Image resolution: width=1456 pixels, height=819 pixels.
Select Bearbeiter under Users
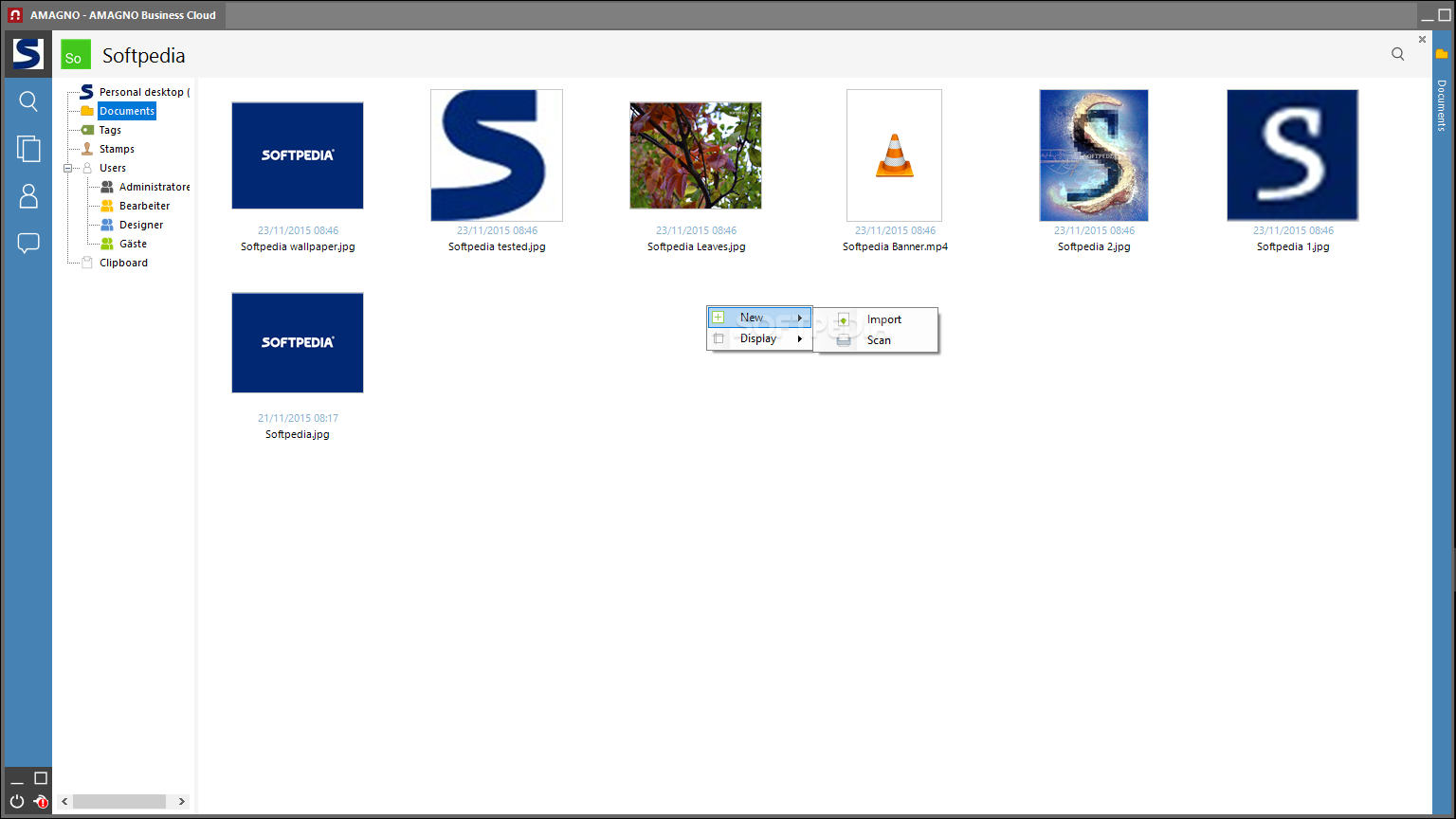pyautogui.click(x=145, y=206)
